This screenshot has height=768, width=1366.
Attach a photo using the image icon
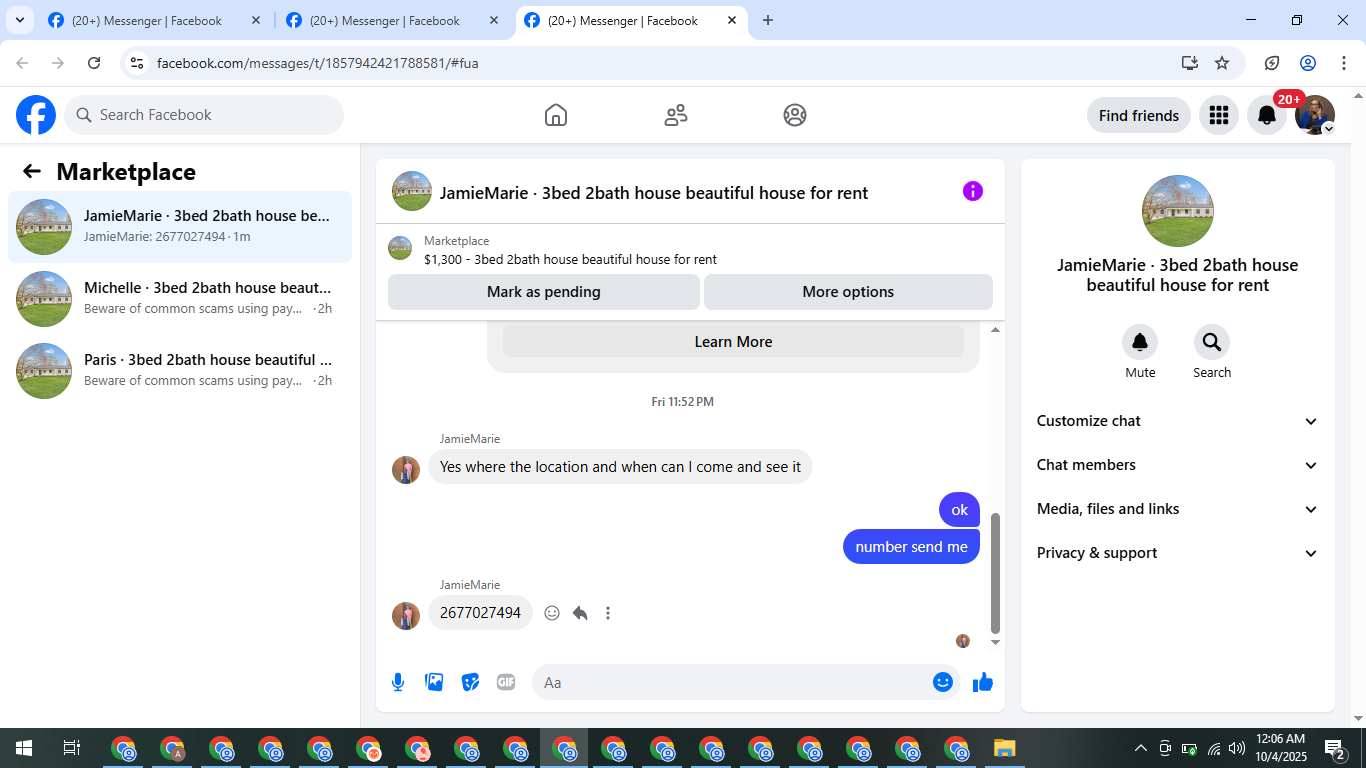(434, 682)
